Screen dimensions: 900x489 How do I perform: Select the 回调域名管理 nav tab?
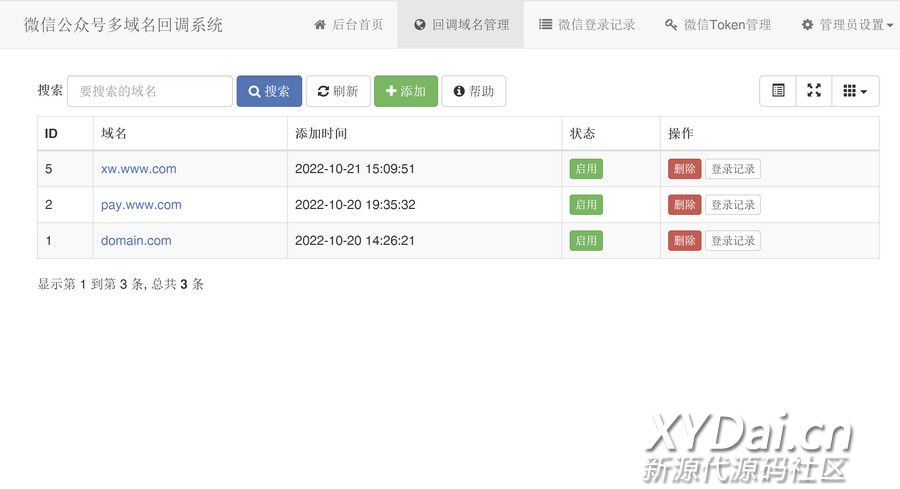(461, 24)
